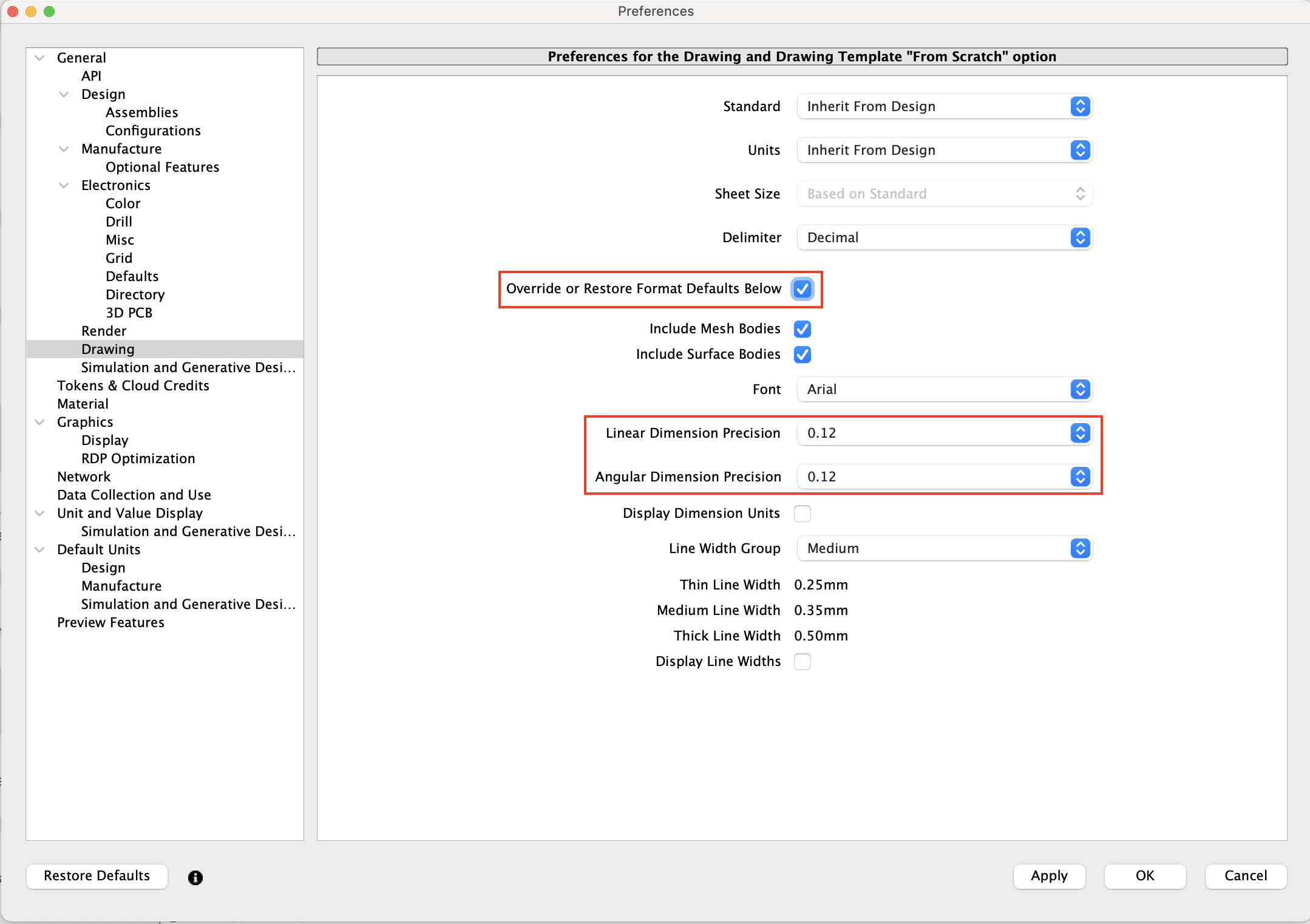The width and height of the screenshot is (1310, 924).
Task: Click the Font dropdown arrow icon
Action: 1080,390
